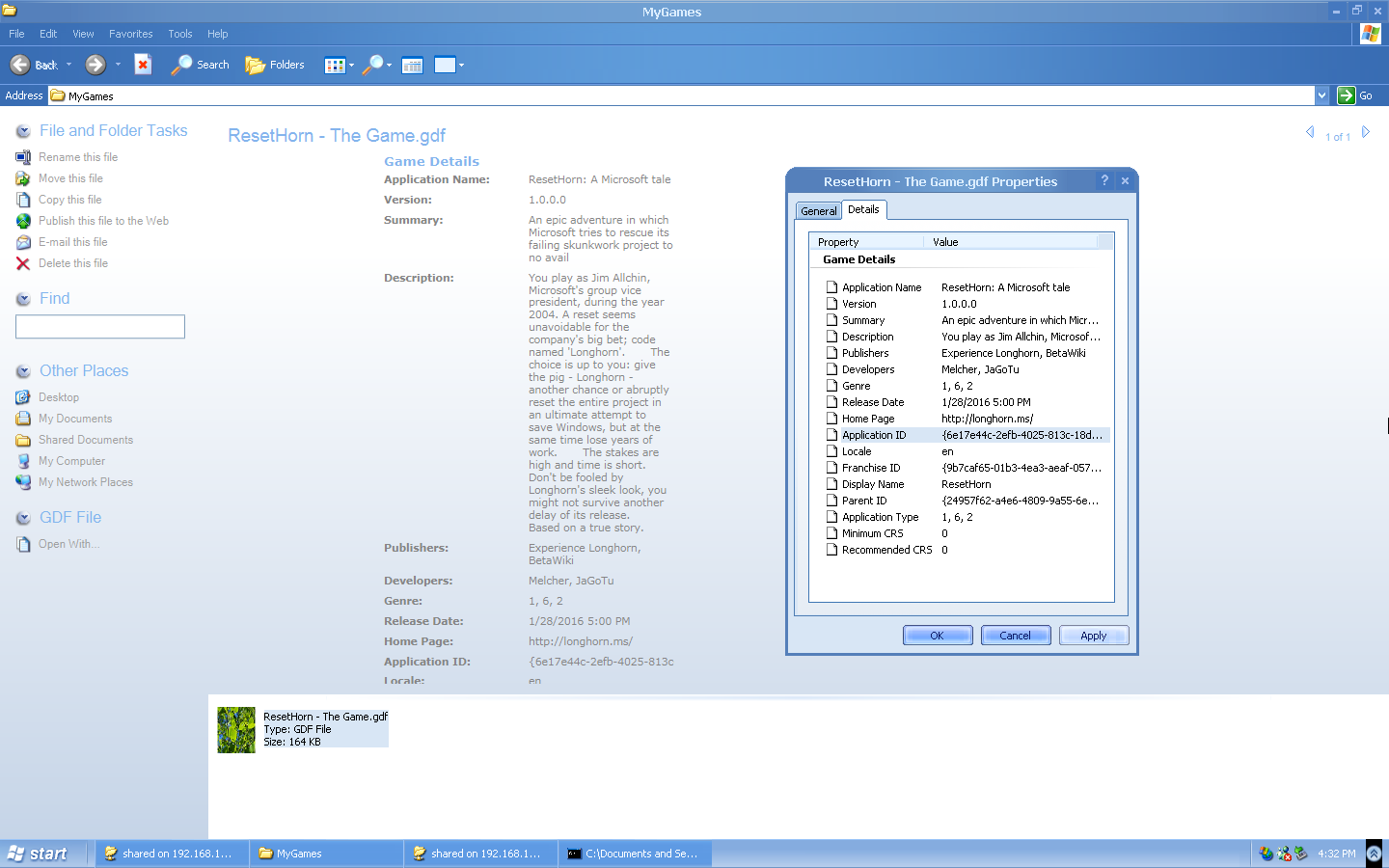
Task: Select the ResetHorn game thumbnail image
Action: click(x=236, y=730)
